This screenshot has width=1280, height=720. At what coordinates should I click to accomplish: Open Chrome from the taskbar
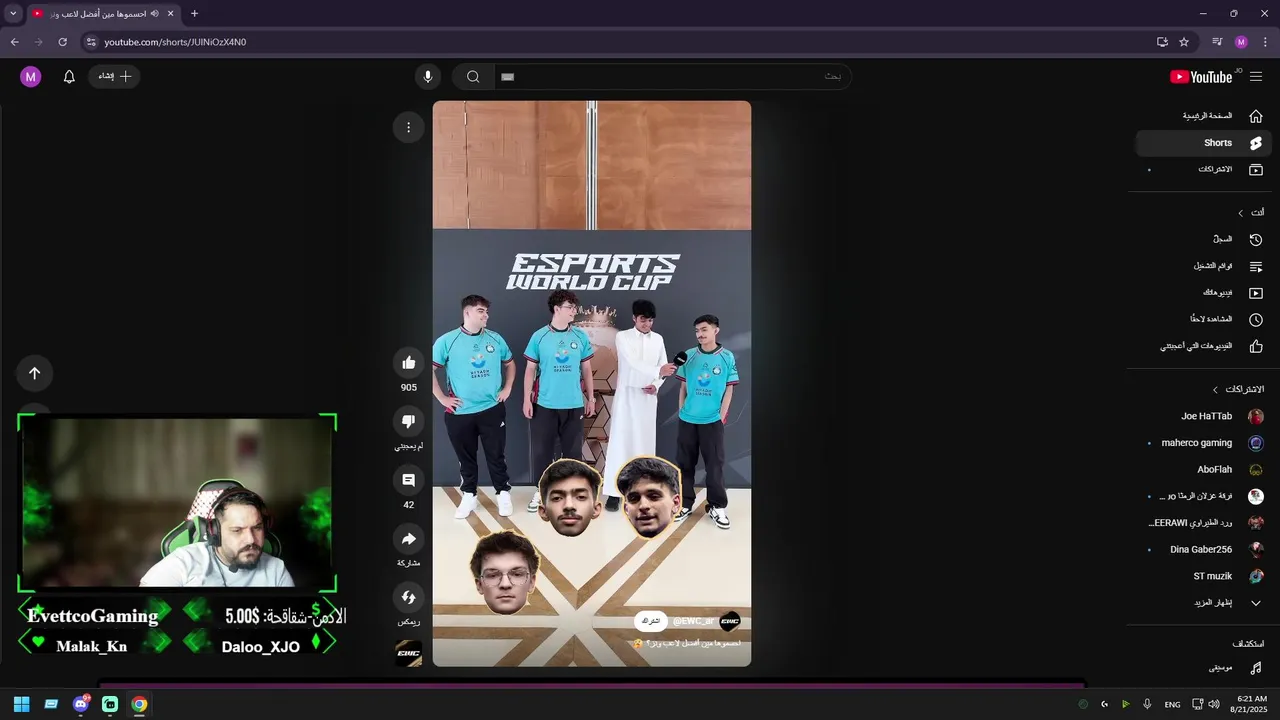click(x=139, y=705)
